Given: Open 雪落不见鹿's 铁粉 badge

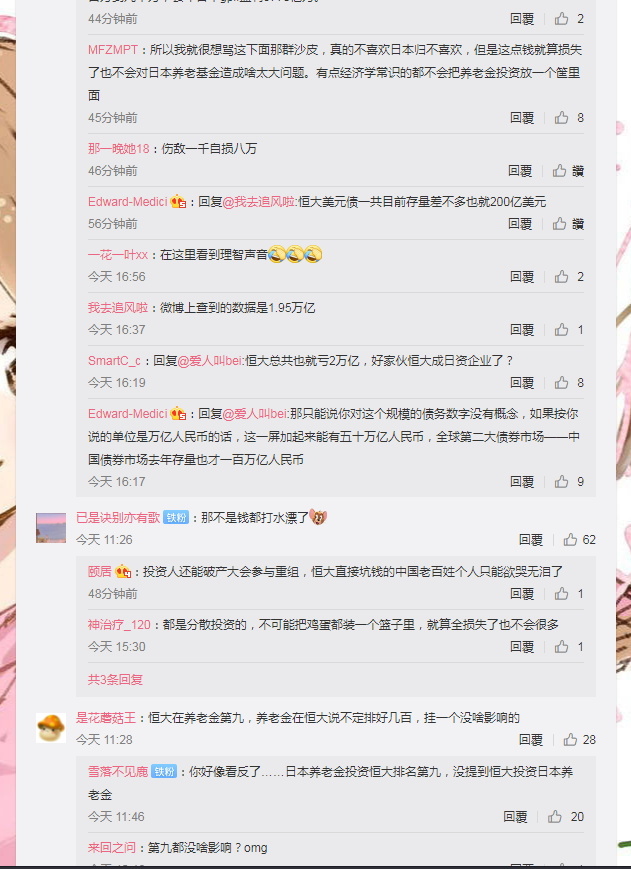Looking at the screenshot, I should coord(164,771).
